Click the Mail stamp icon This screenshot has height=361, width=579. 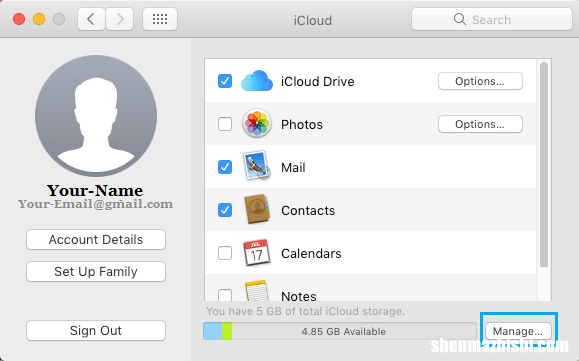256,166
